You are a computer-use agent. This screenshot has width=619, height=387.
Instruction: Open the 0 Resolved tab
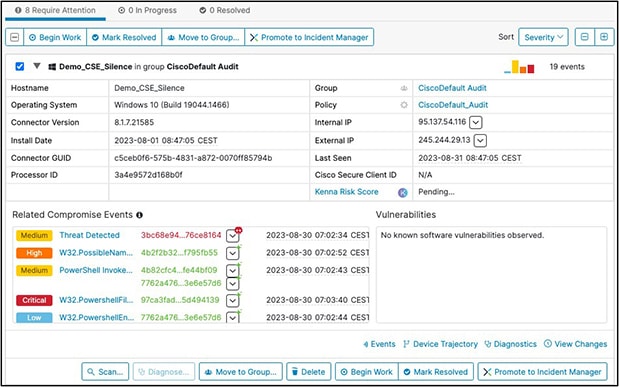[x=225, y=11]
